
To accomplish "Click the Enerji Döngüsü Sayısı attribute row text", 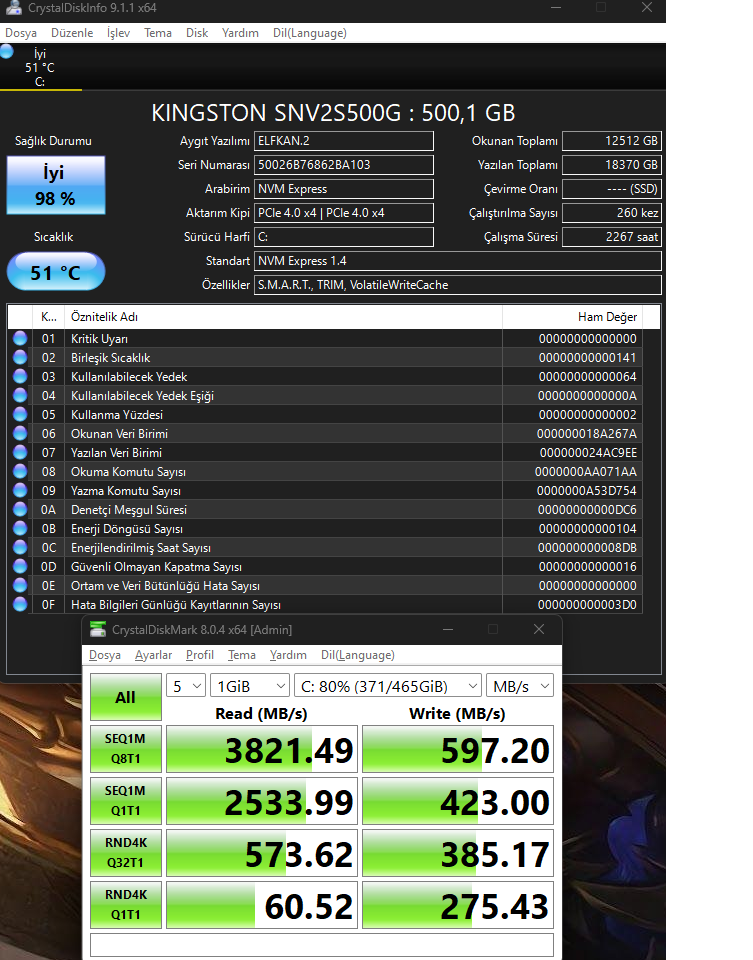I will pyautogui.click(x=127, y=528).
